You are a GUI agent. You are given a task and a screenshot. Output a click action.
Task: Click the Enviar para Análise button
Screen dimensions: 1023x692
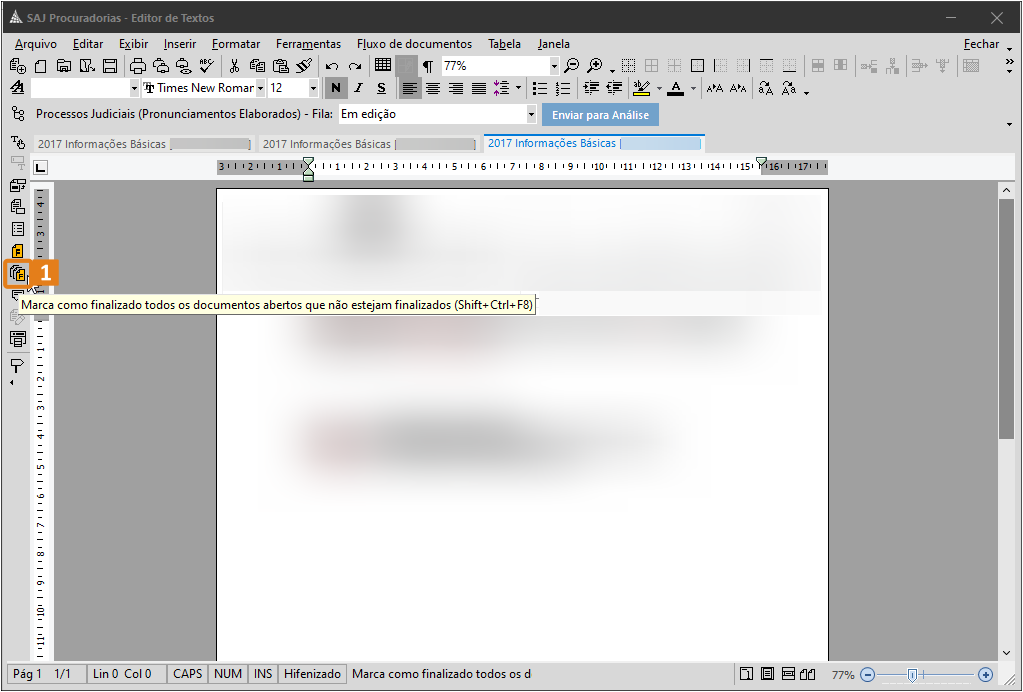[600, 114]
